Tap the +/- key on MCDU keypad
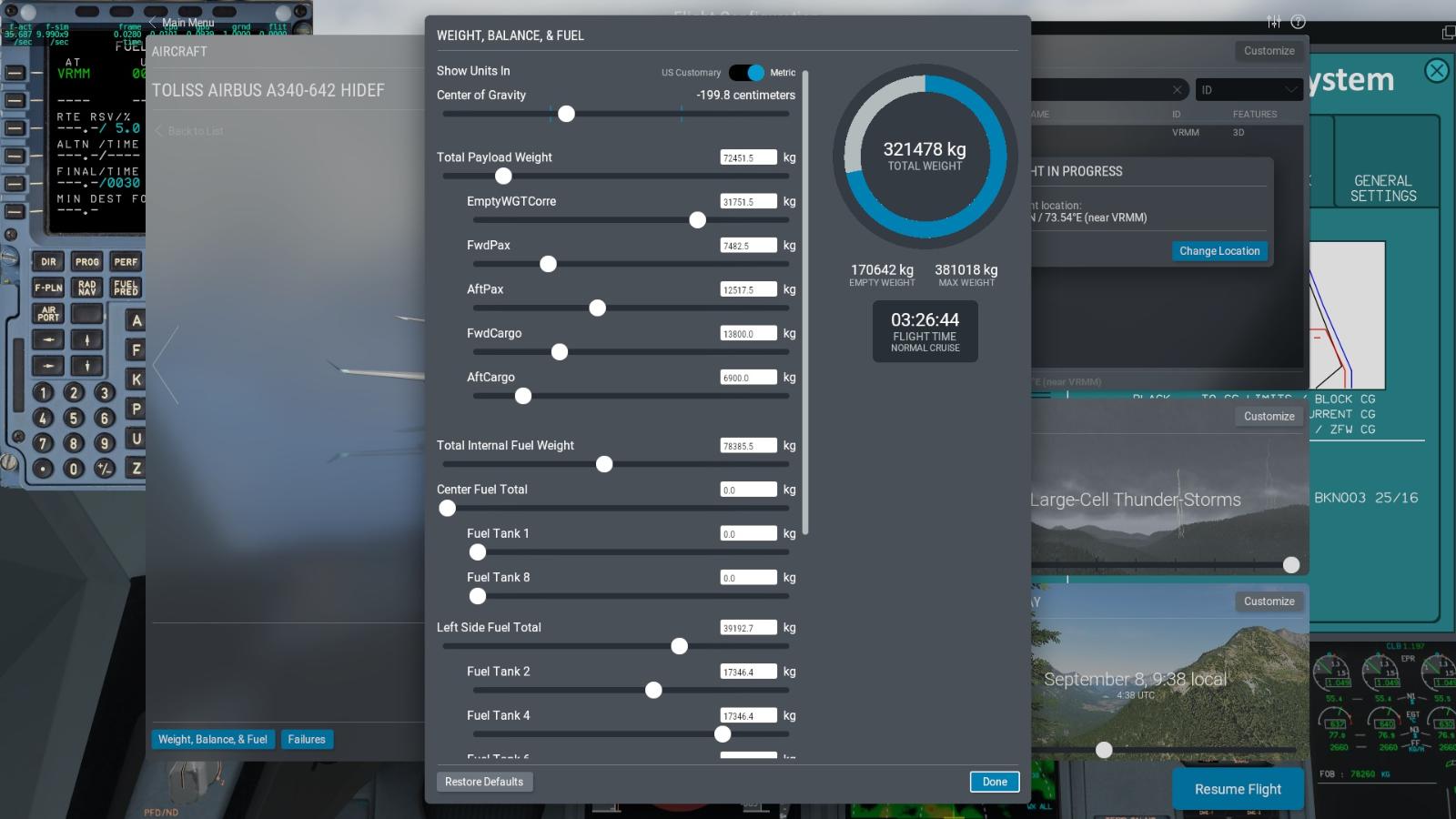The image size is (1456, 819). (x=105, y=469)
